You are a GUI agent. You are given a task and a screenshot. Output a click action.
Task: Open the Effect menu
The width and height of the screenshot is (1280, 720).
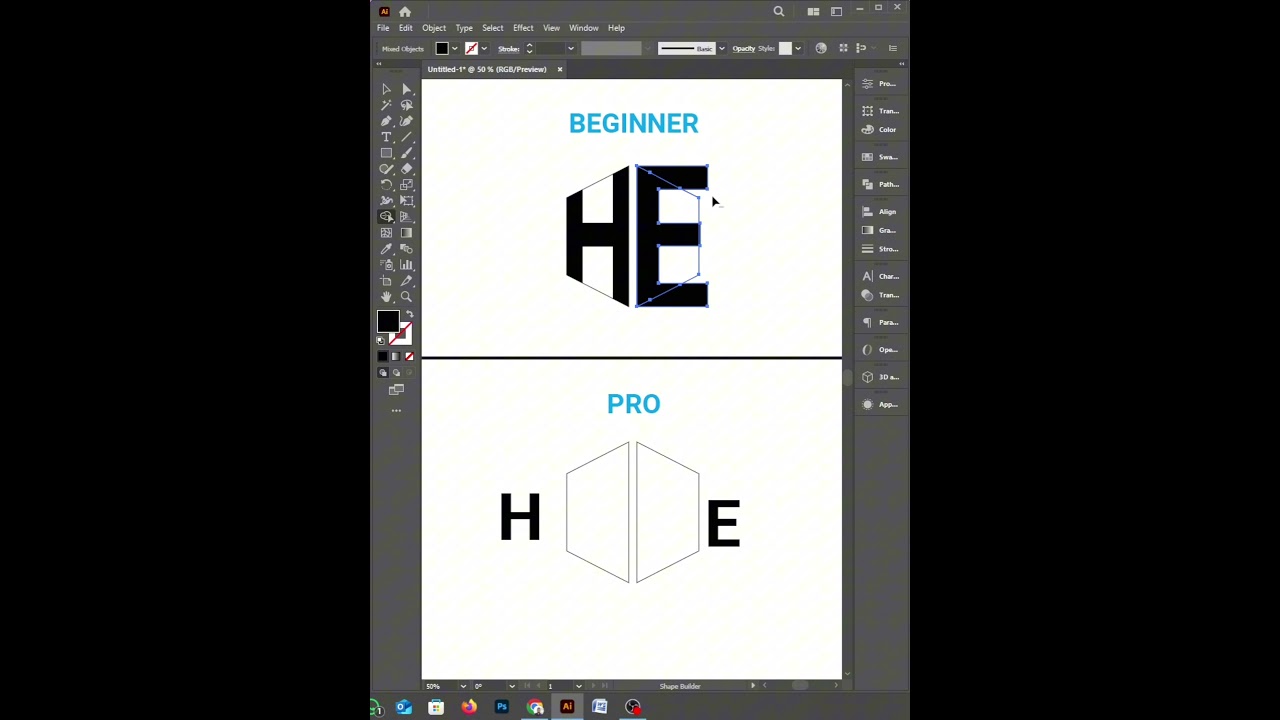coord(523,28)
